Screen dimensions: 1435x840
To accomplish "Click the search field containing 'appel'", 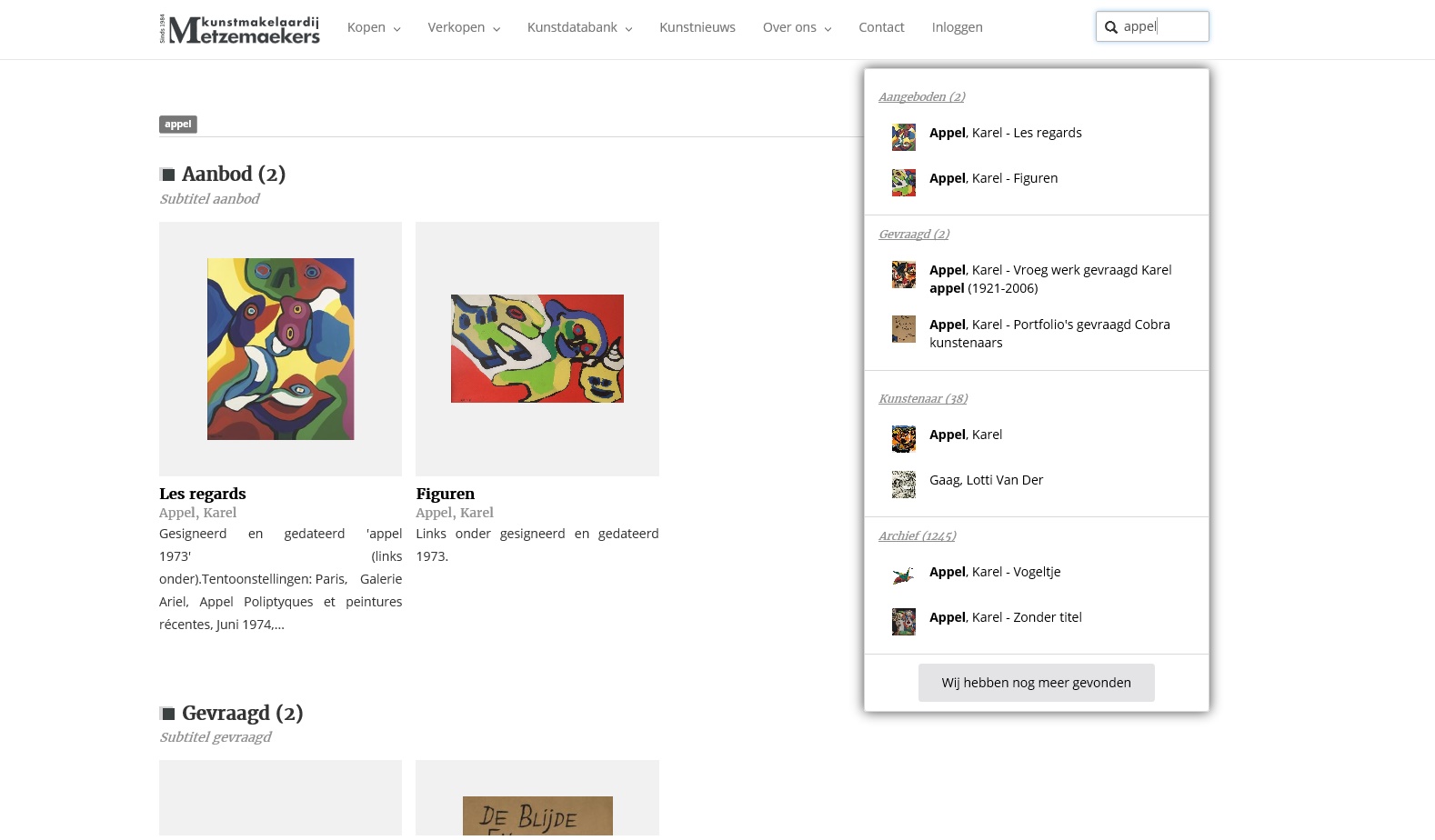I will tap(1152, 26).
